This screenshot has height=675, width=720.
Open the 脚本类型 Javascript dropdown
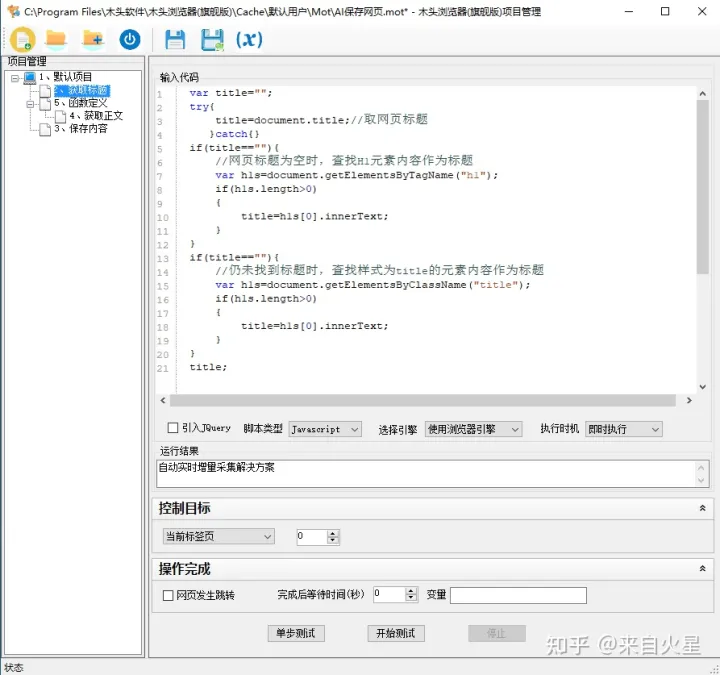(325, 429)
